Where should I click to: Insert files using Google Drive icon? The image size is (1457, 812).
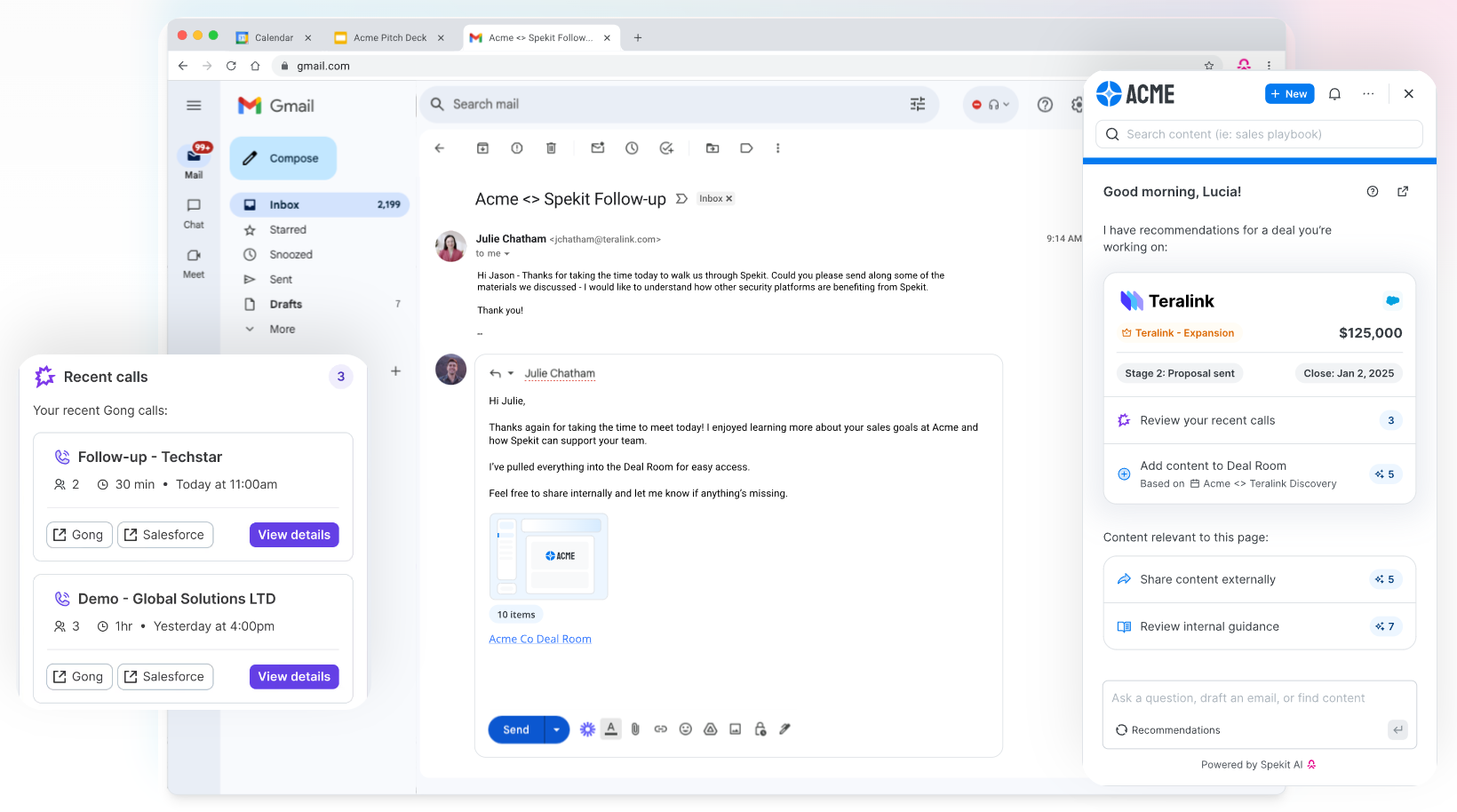coord(711,729)
